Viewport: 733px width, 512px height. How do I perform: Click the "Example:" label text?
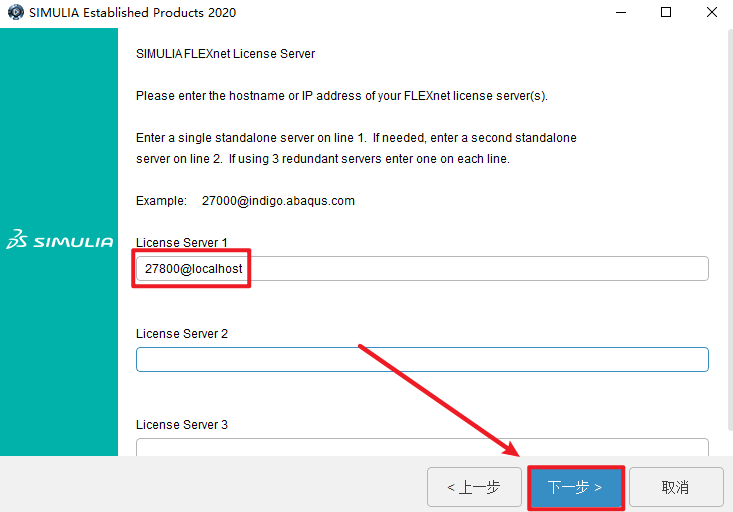click(161, 201)
